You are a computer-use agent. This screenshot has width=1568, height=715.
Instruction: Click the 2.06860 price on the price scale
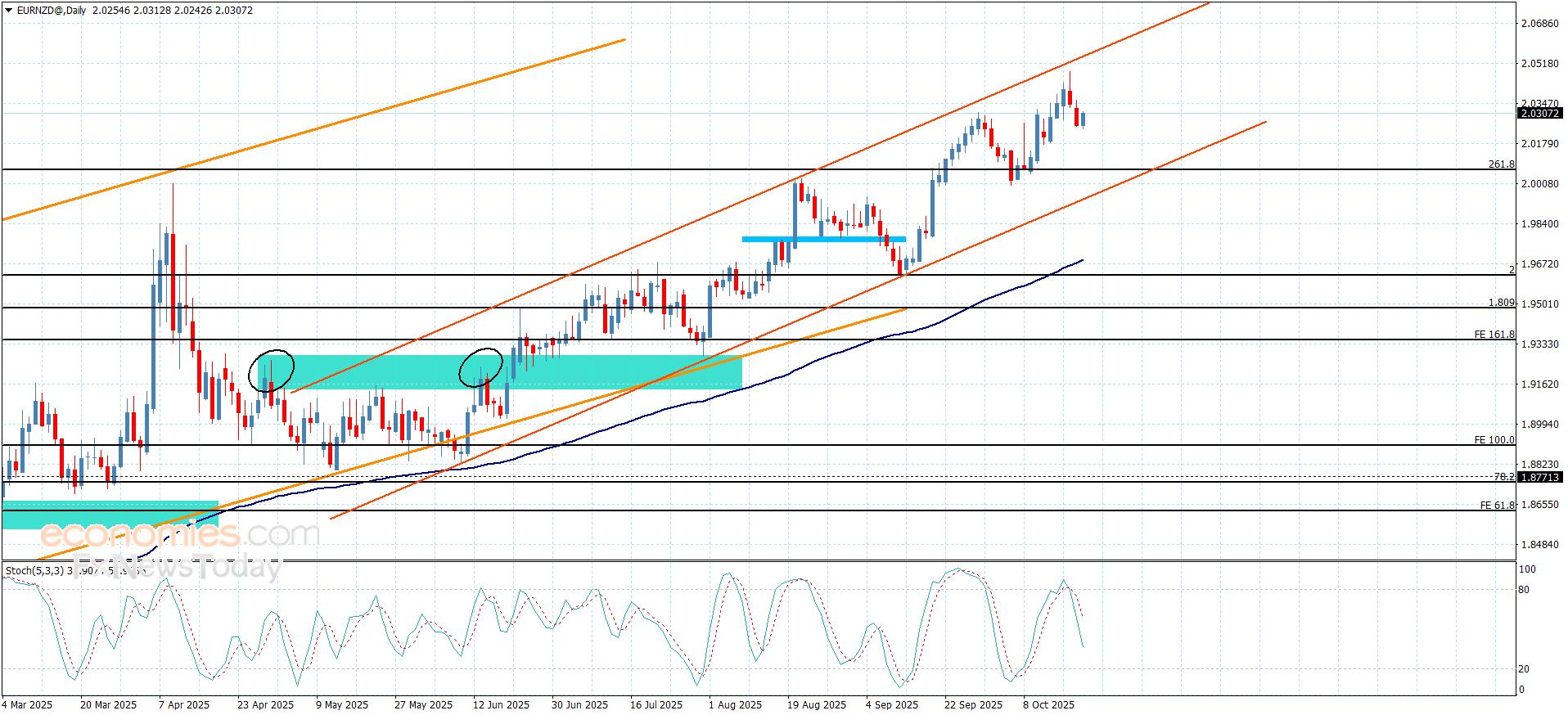coord(1539,24)
